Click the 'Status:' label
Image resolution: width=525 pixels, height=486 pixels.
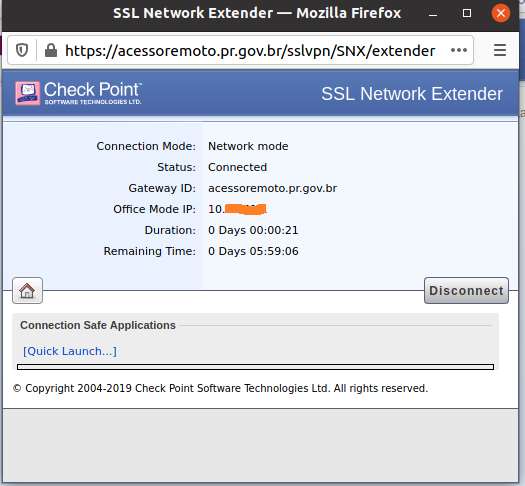(176, 167)
